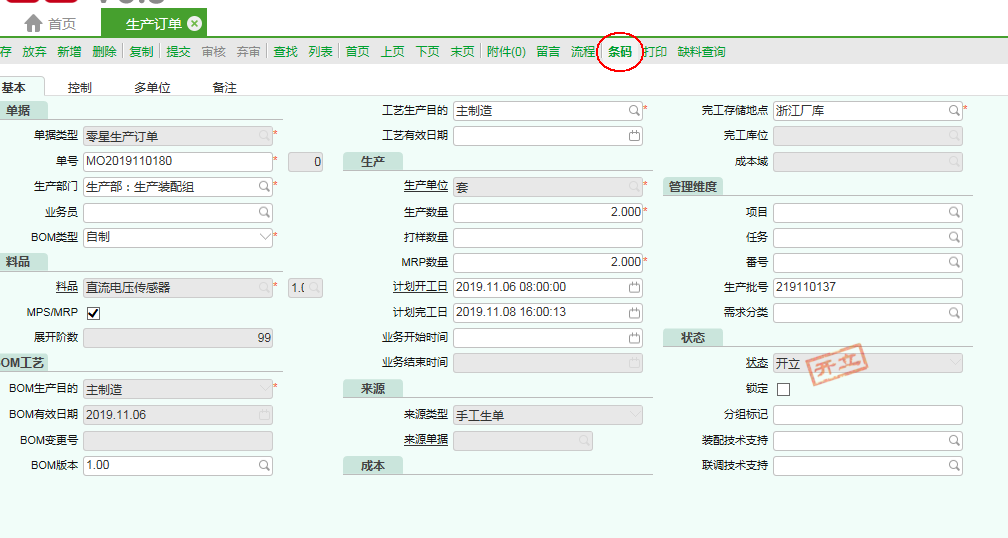The width and height of the screenshot is (1008, 538).
Task: Click the search icon in 工艺生产目的 field
Action: [634, 110]
